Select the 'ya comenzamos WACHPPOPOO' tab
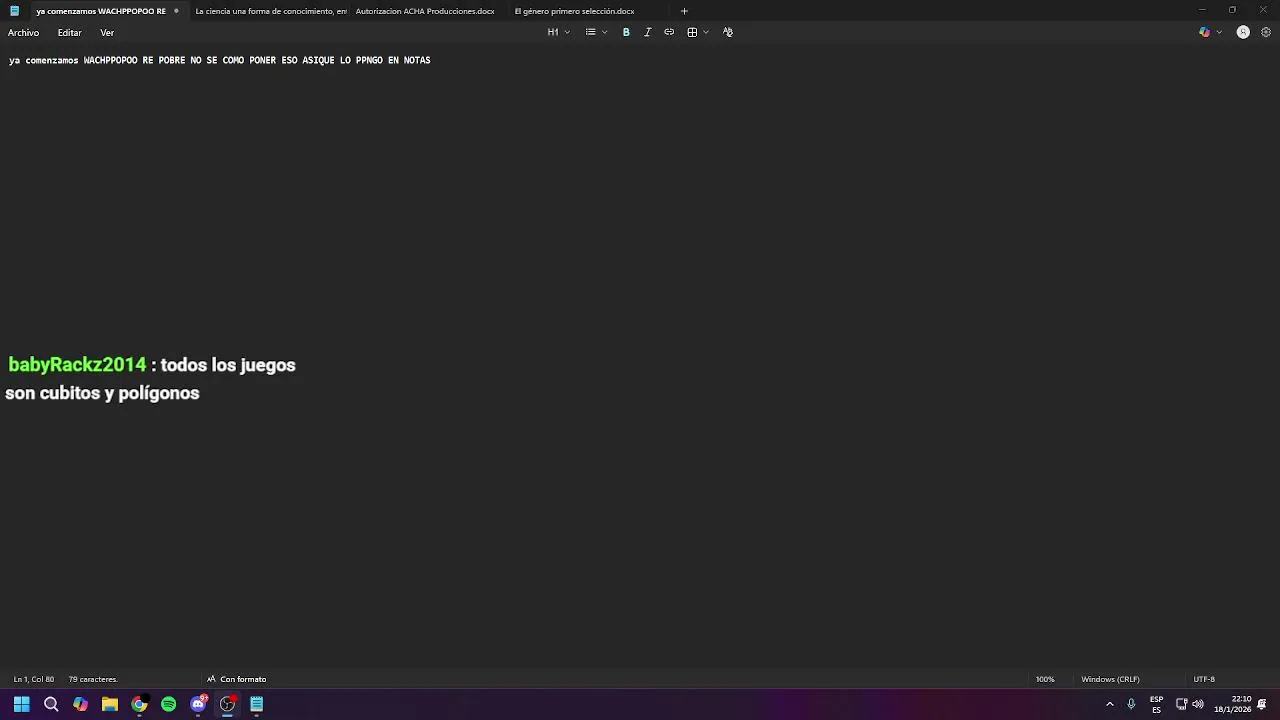 101,11
